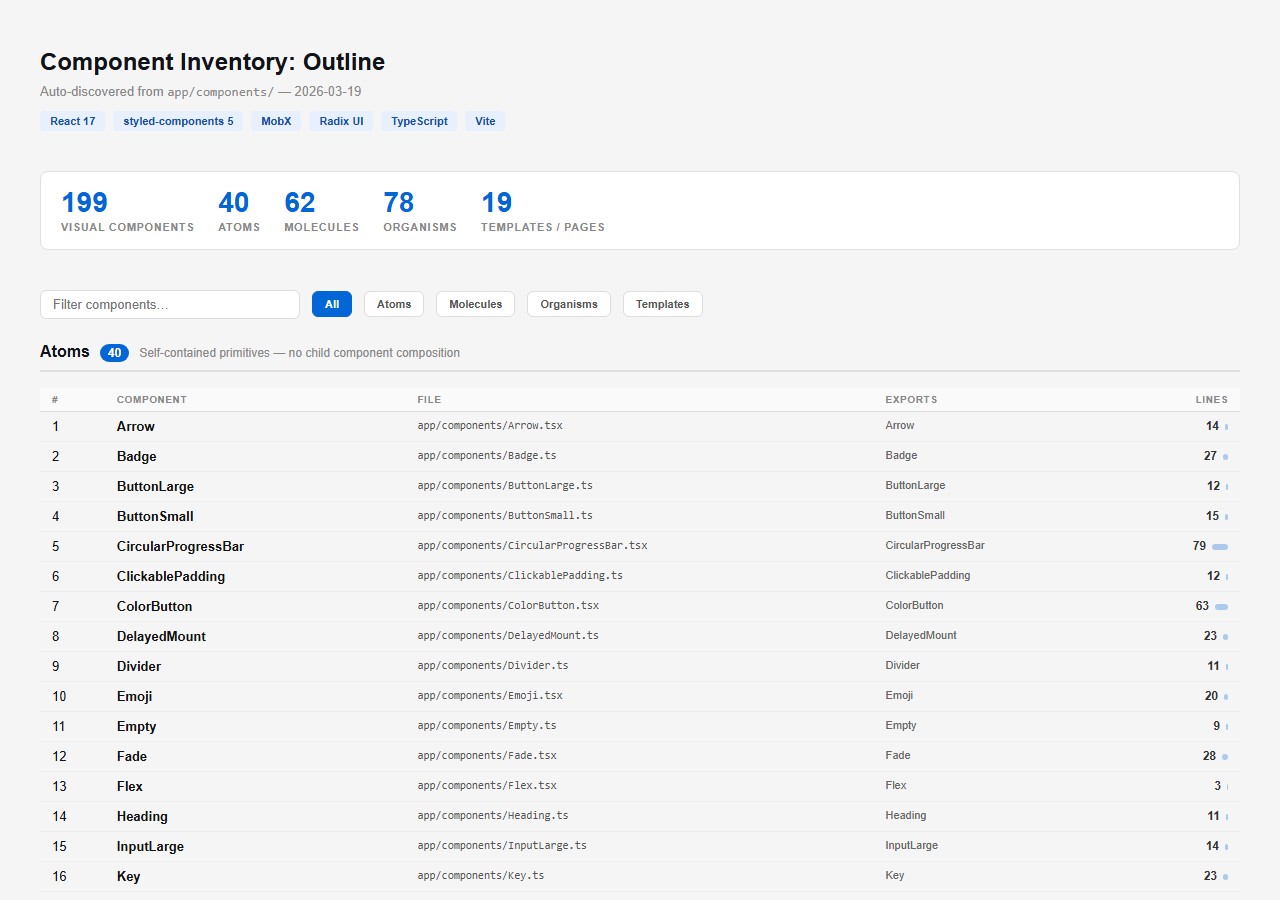1280x900 pixels.
Task: Select the Divider component name
Action: [139, 666]
